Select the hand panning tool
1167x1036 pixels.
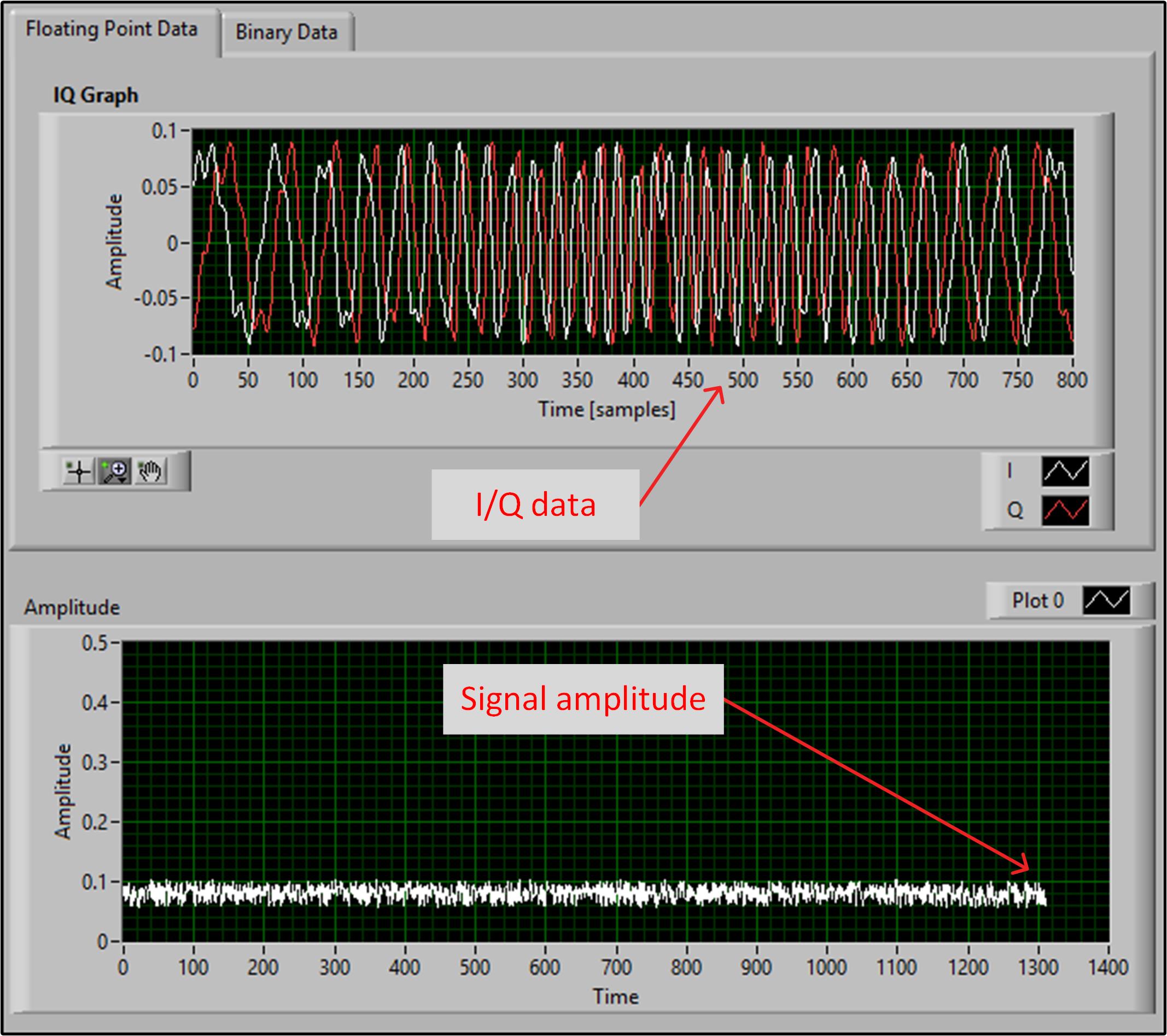tap(151, 472)
